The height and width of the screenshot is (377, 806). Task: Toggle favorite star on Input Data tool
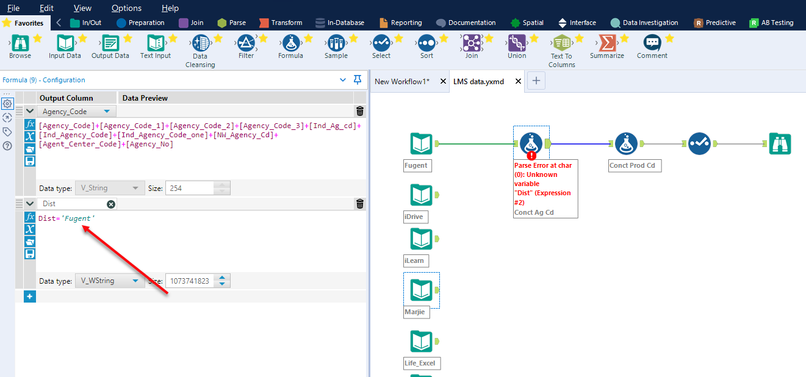(82, 38)
